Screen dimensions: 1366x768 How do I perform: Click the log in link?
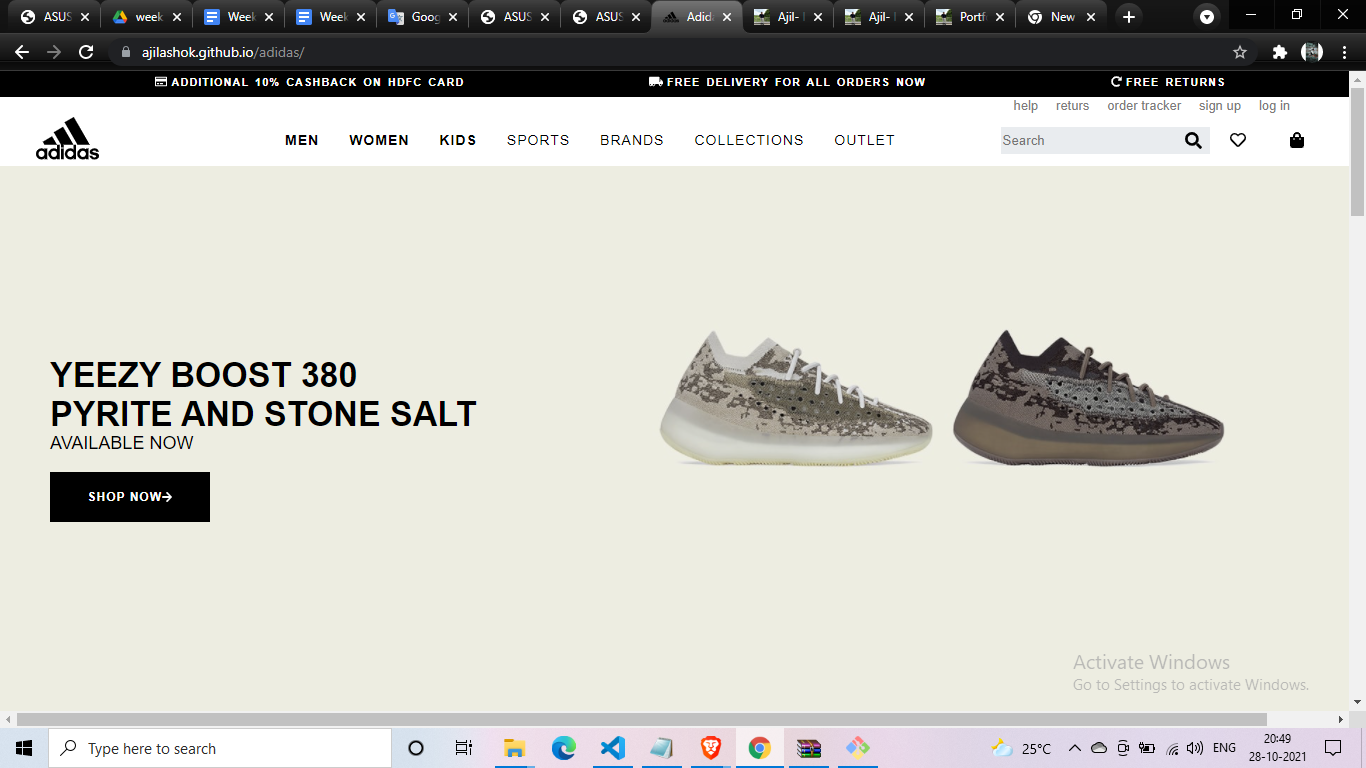coord(1274,106)
